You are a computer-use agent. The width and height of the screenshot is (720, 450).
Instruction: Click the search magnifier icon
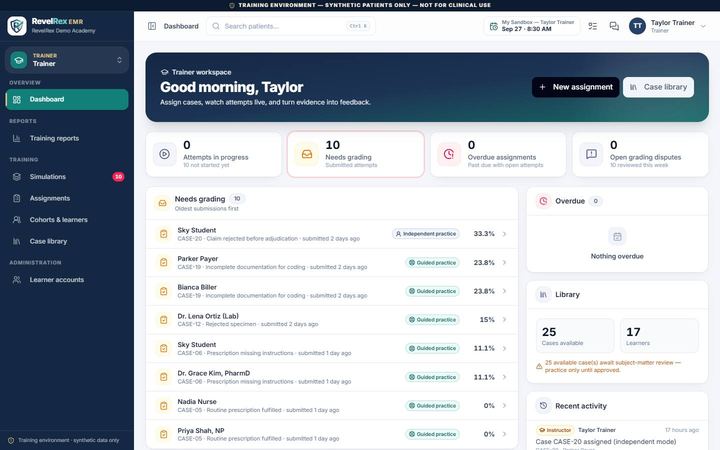[x=216, y=26]
